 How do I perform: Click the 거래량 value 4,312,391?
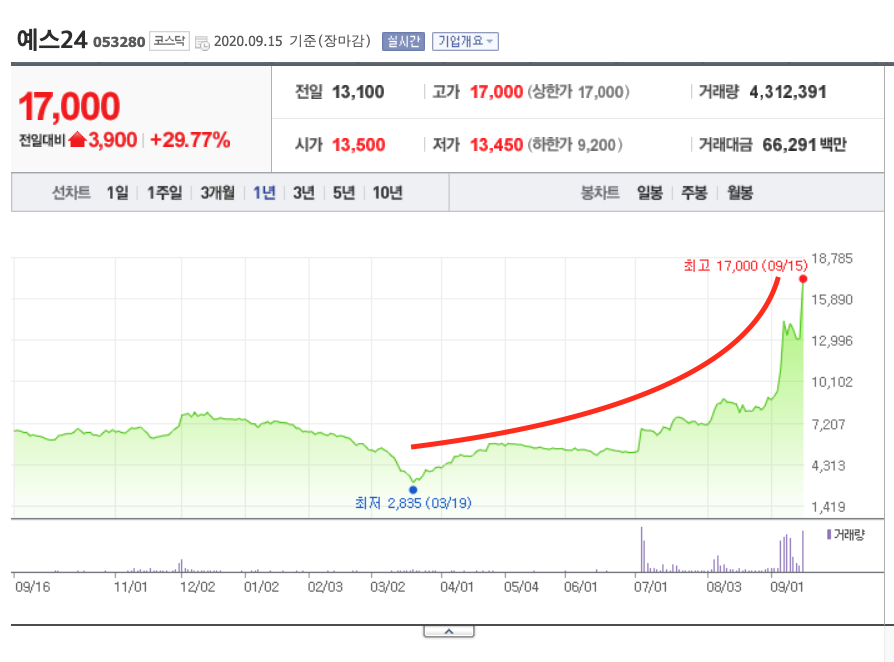coord(787,92)
